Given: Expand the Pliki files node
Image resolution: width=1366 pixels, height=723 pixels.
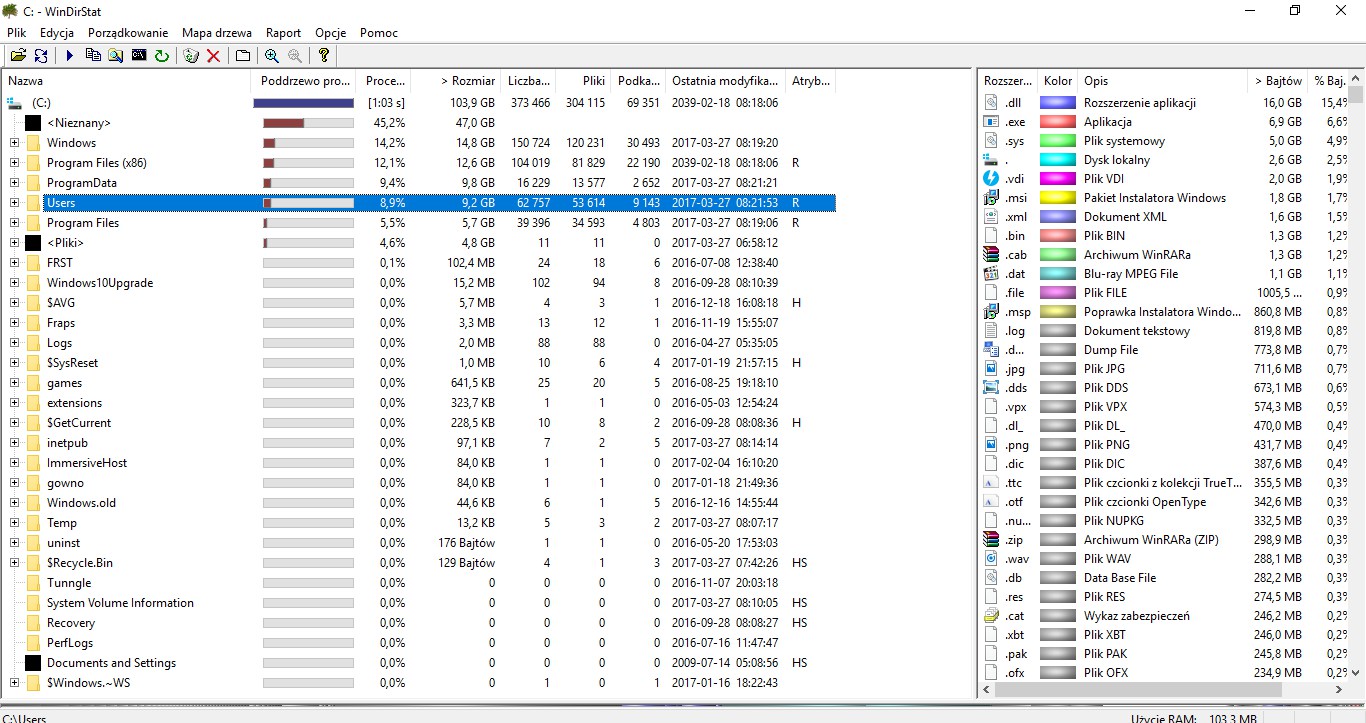Looking at the screenshot, I should tap(14, 243).
